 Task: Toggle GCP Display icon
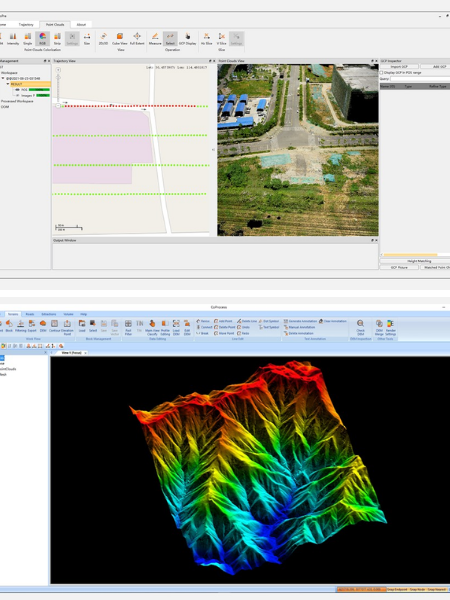[x=188, y=38]
